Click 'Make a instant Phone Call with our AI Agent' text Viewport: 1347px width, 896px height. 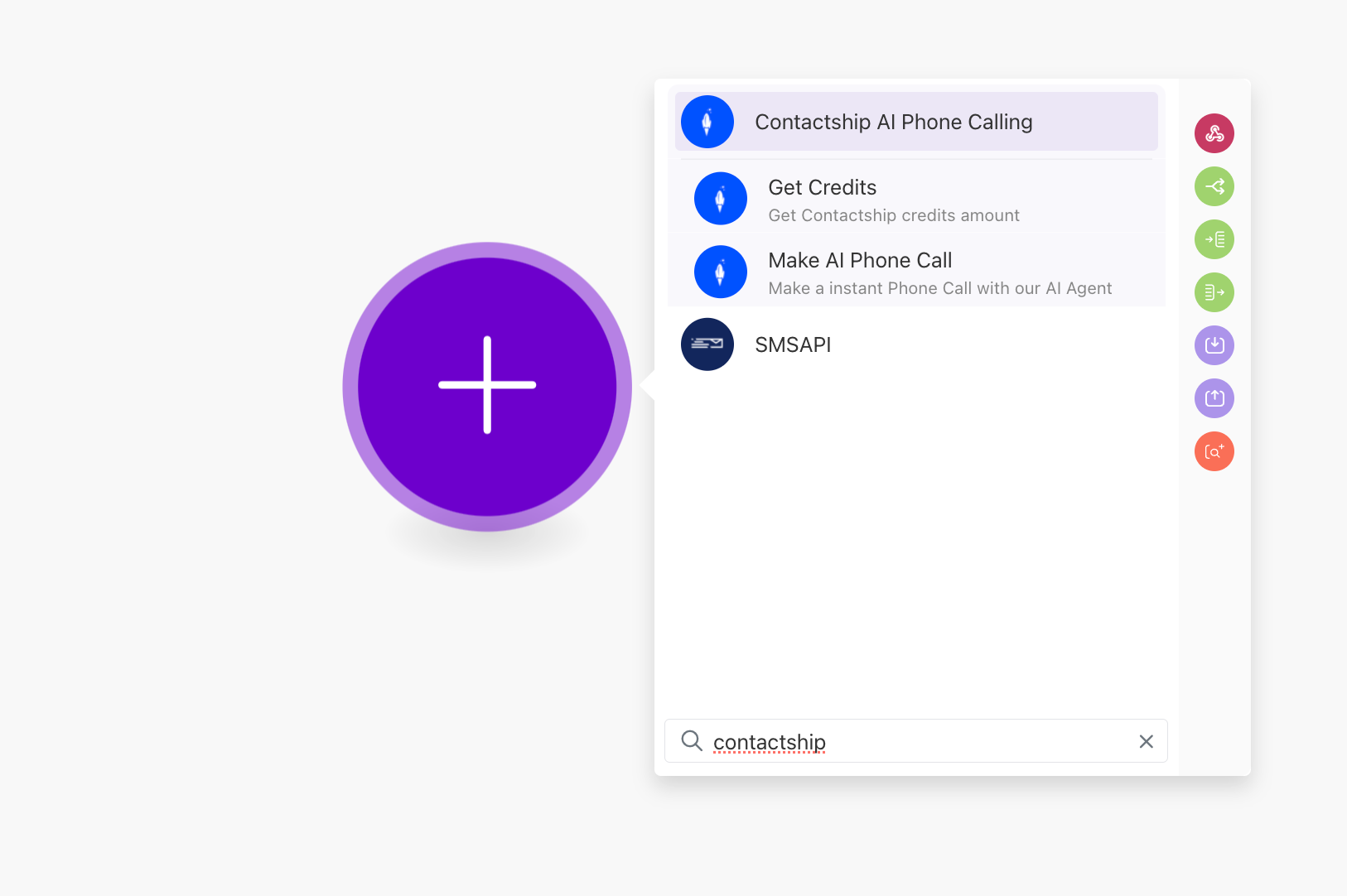(x=940, y=288)
